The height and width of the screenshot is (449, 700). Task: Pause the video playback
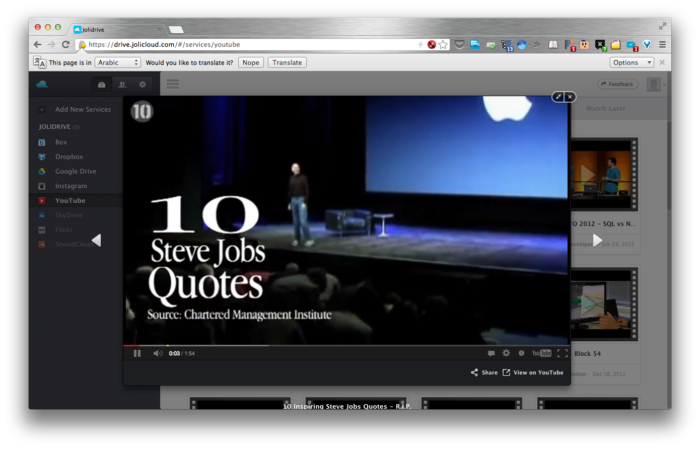pos(137,353)
